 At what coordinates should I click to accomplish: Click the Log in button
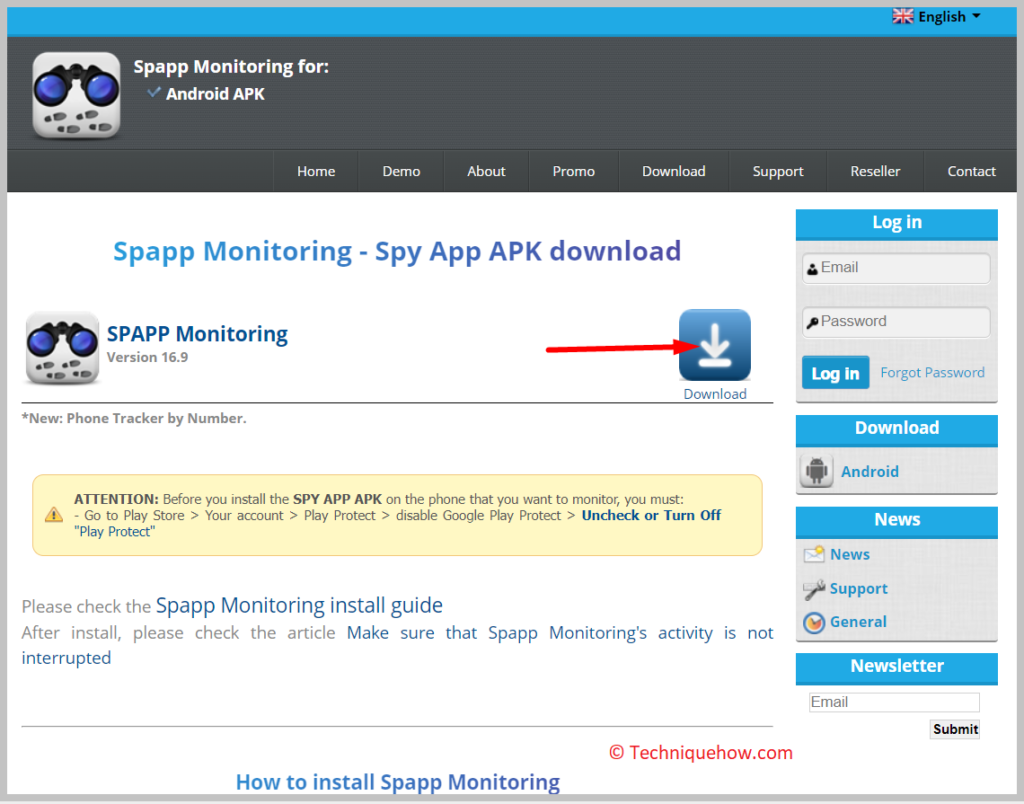tap(835, 373)
